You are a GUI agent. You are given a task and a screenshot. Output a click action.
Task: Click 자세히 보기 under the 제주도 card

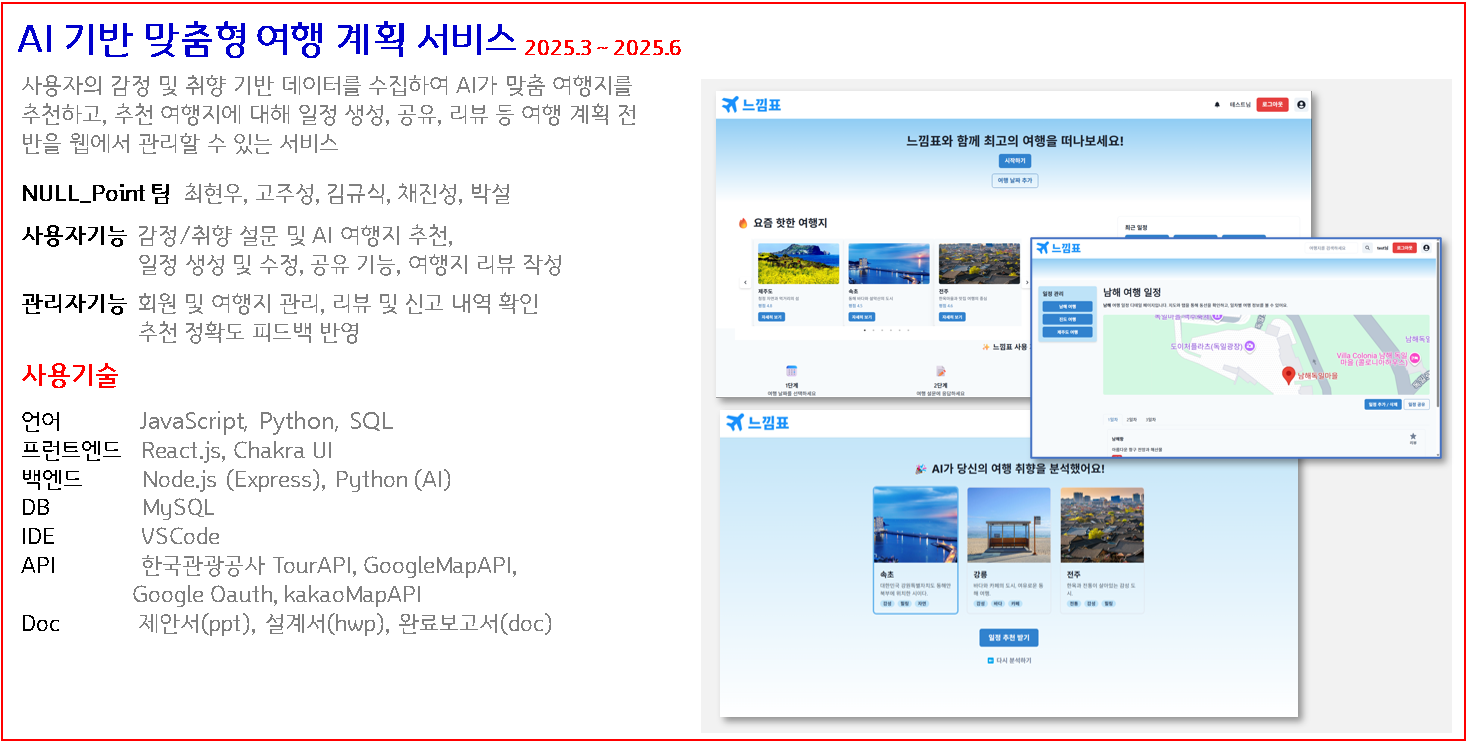tap(772, 317)
